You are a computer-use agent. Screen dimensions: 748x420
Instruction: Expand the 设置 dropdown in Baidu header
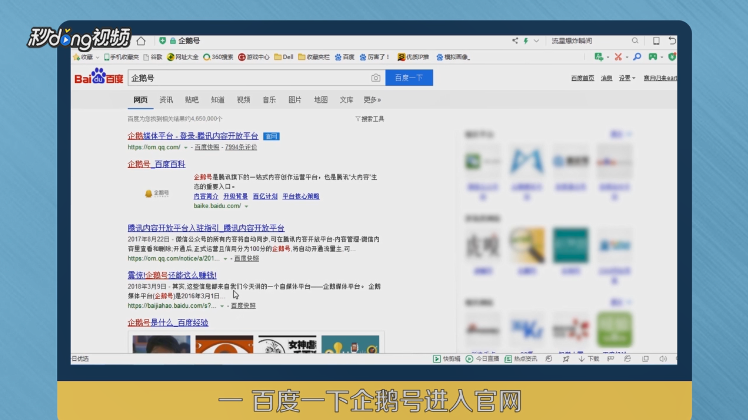[627, 78]
